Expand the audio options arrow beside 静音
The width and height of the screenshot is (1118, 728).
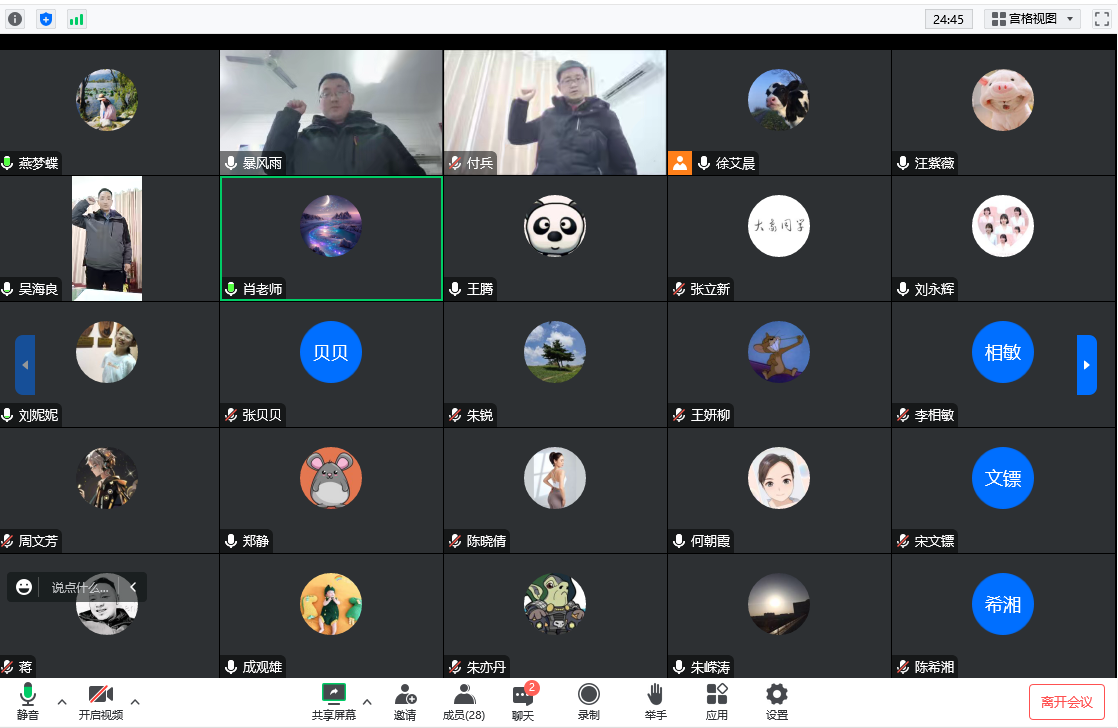(x=62, y=701)
